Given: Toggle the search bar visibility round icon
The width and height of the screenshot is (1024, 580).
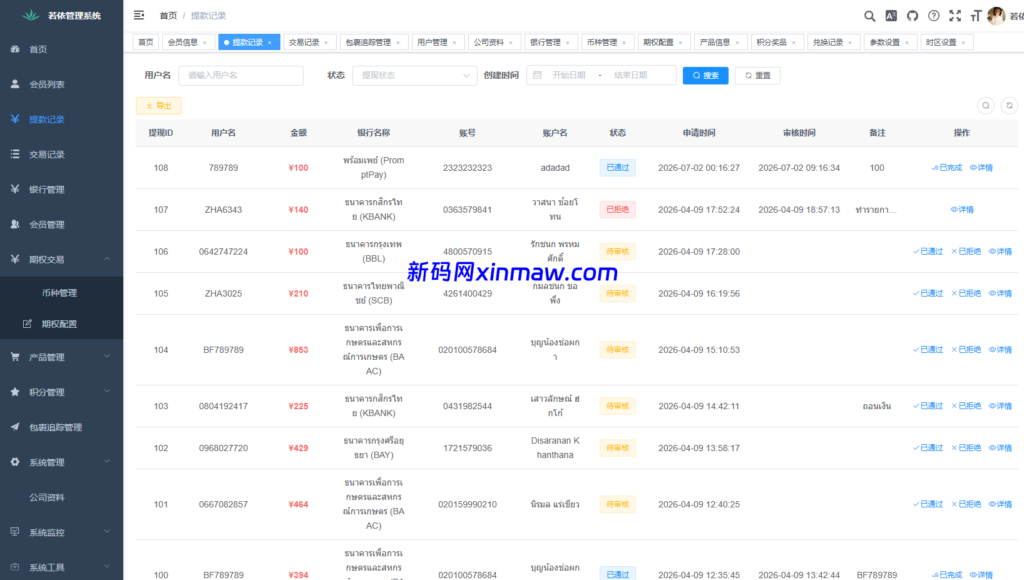Looking at the screenshot, I should 985,105.
